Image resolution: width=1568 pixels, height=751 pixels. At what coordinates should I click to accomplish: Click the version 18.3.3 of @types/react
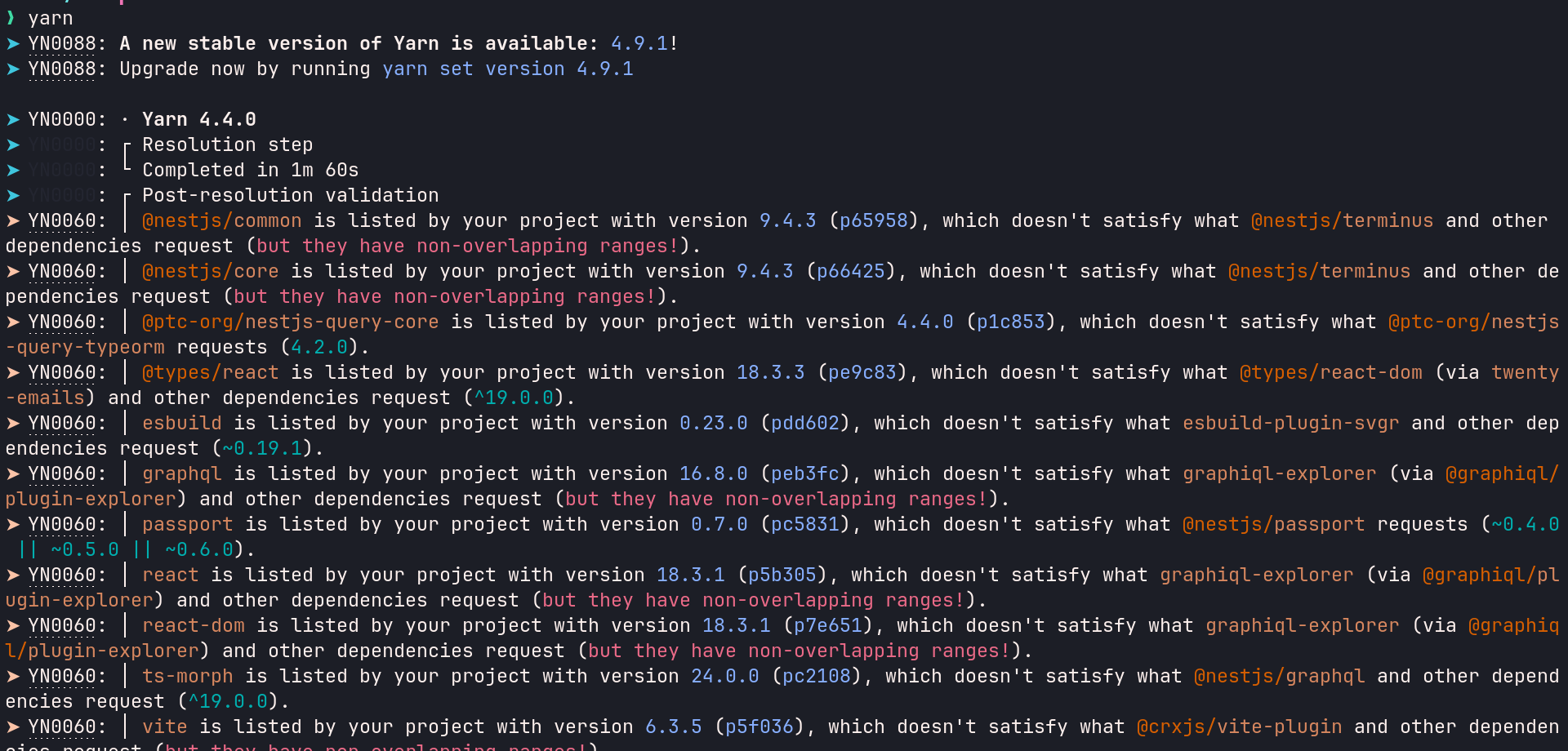point(771,372)
